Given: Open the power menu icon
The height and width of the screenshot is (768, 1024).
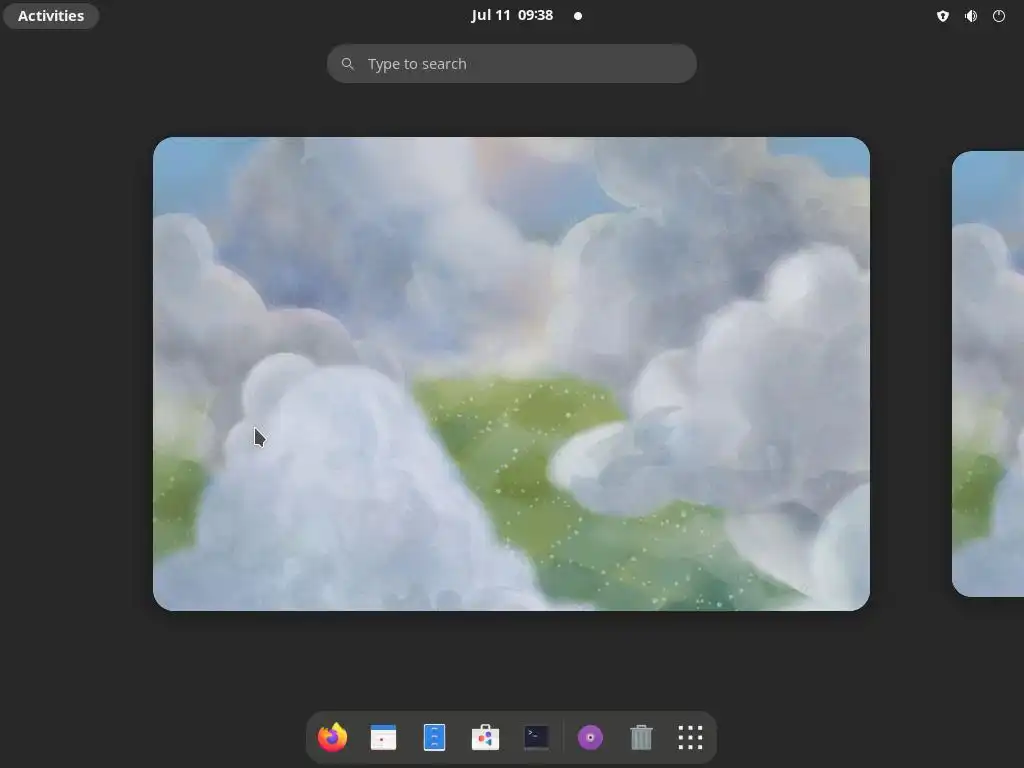Looking at the screenshot, I should [999, 16].
